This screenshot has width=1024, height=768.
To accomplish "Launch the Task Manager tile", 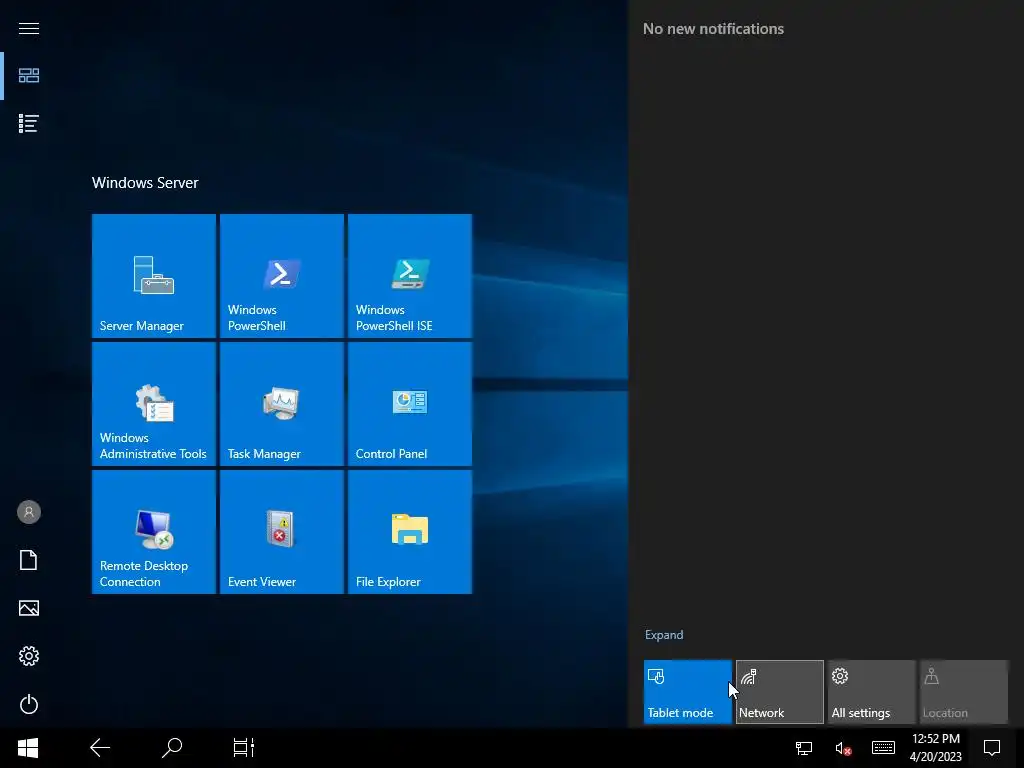I will 281,404.
